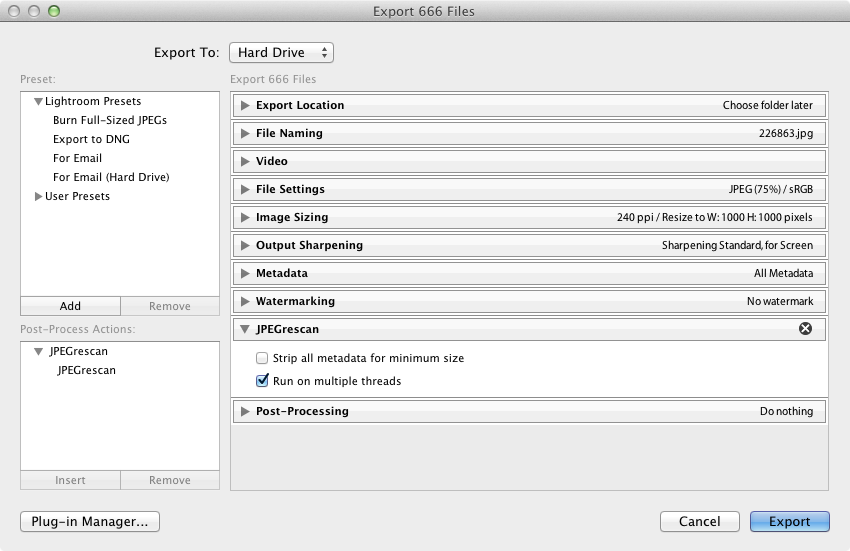This screenshot has height=551, width=850.
Task: Click the 'Choose folder later' summary text
Action: (768, 105)
